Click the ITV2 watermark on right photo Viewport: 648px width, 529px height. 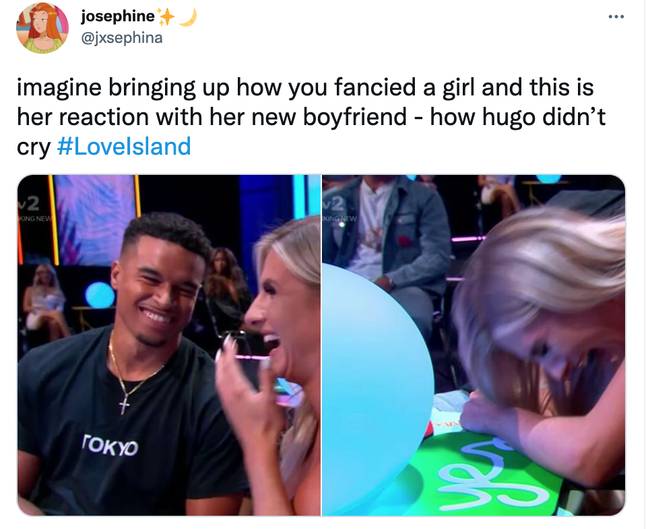[x=336, y=208]
